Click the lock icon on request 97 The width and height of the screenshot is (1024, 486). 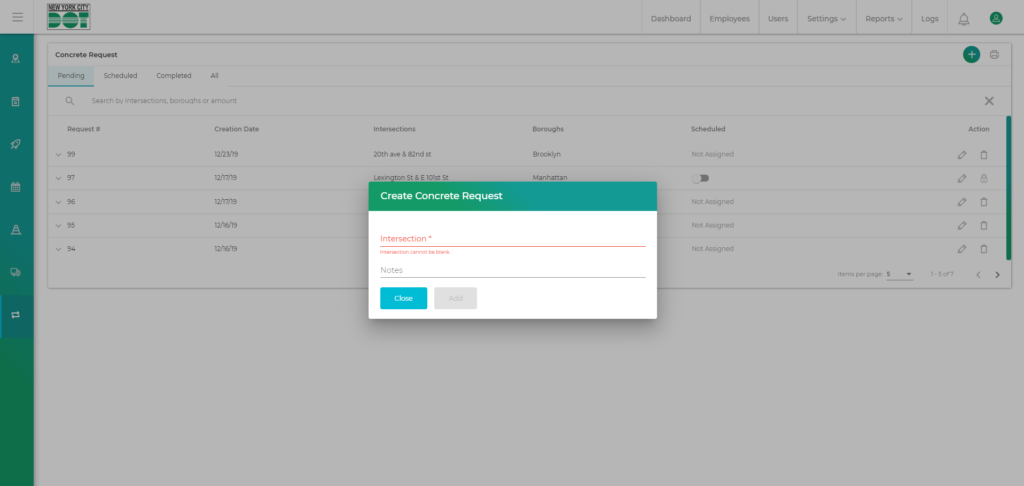983,178
